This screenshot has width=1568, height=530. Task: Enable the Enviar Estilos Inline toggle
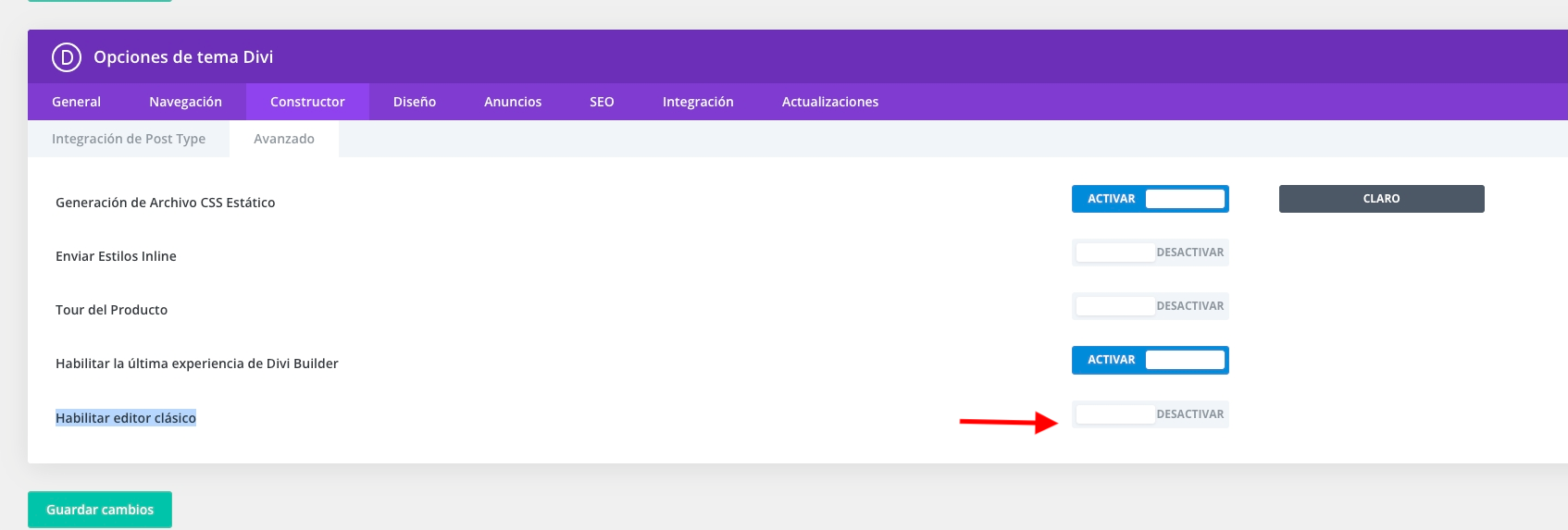1150,253
